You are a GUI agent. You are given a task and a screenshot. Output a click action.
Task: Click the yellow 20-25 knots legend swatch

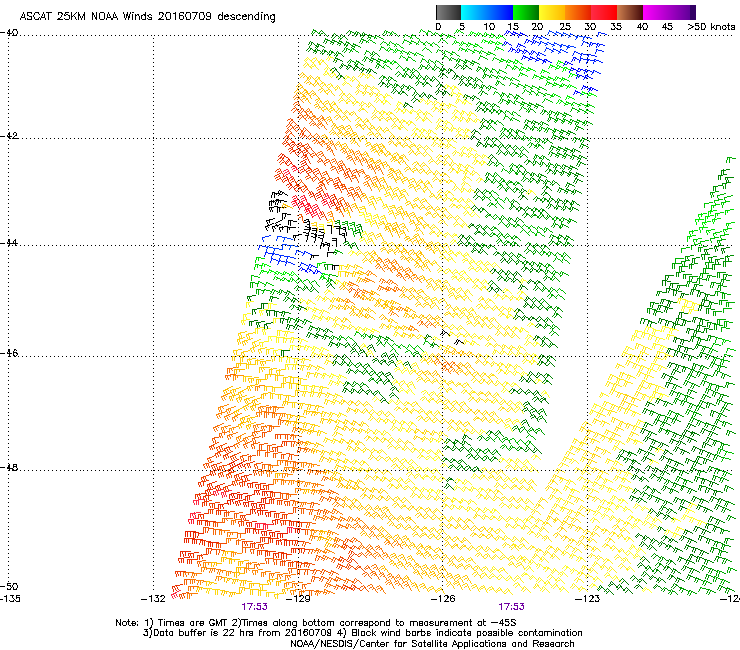(x=552, y=12)
